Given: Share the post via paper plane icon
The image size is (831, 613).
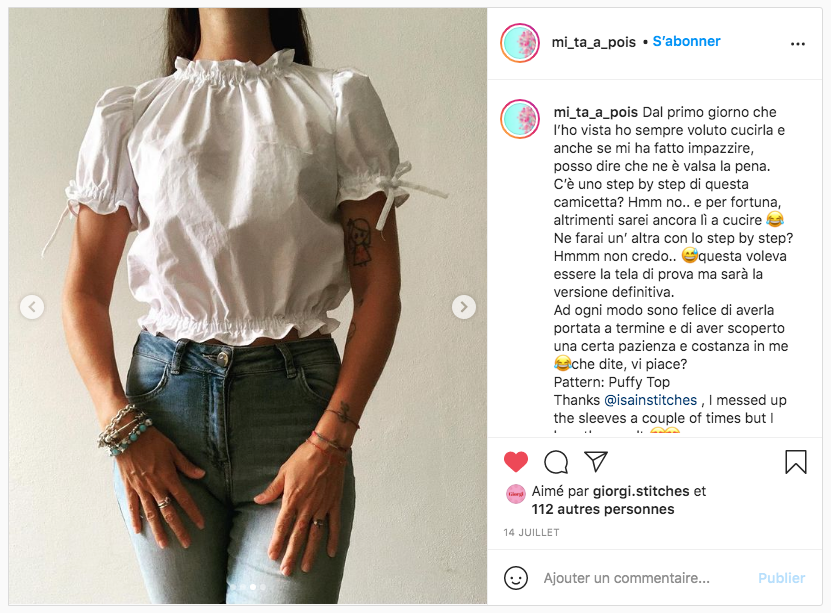Looking at the screenshot, I should (x=596, y=461).
